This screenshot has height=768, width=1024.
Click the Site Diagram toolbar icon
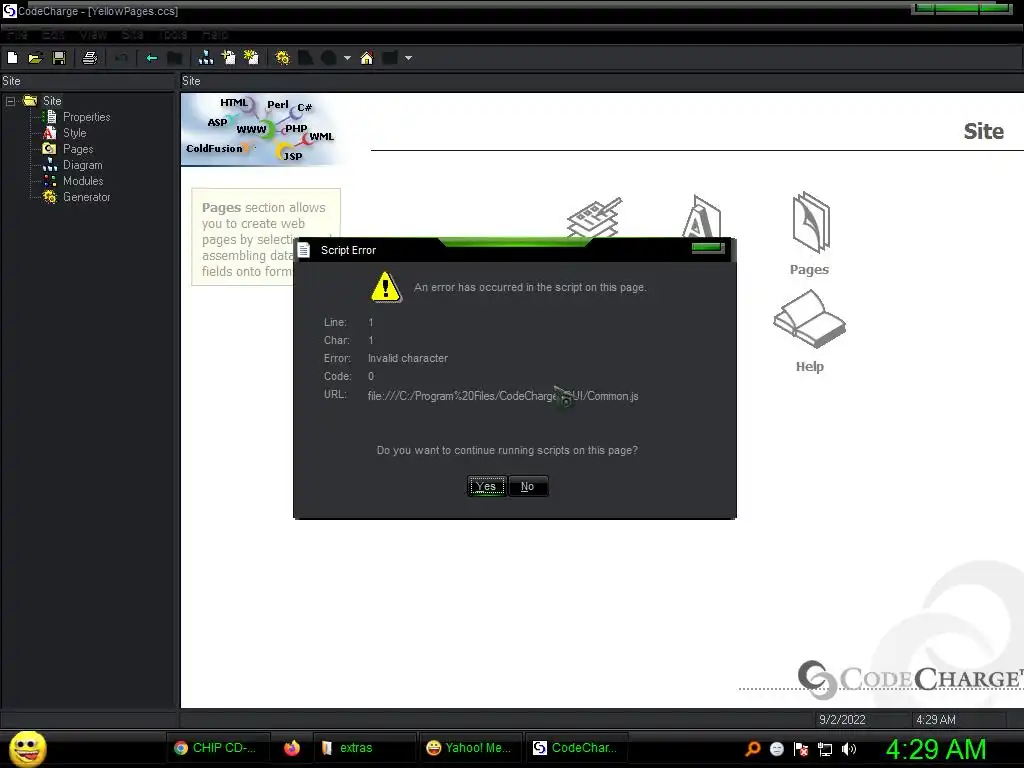pyautogui.click(x=206, y=58)
